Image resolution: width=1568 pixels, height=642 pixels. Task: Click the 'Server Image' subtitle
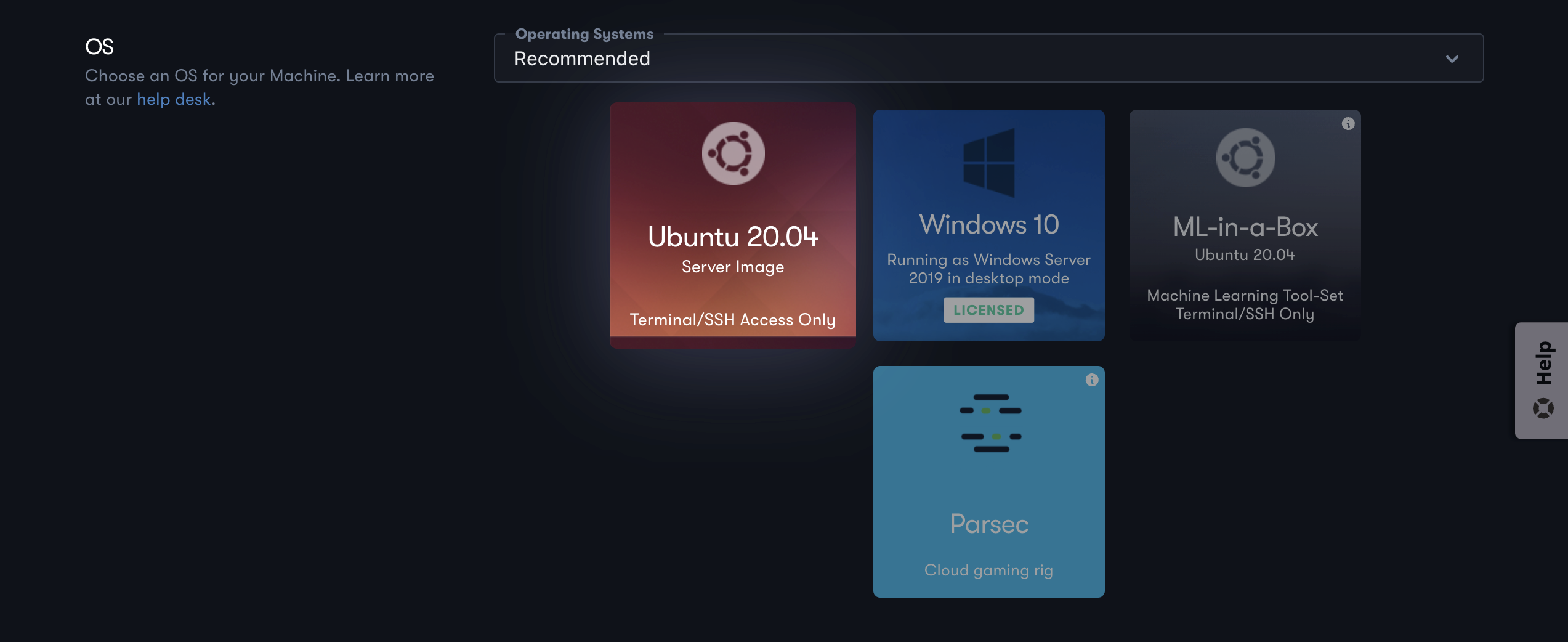(733, 267)
